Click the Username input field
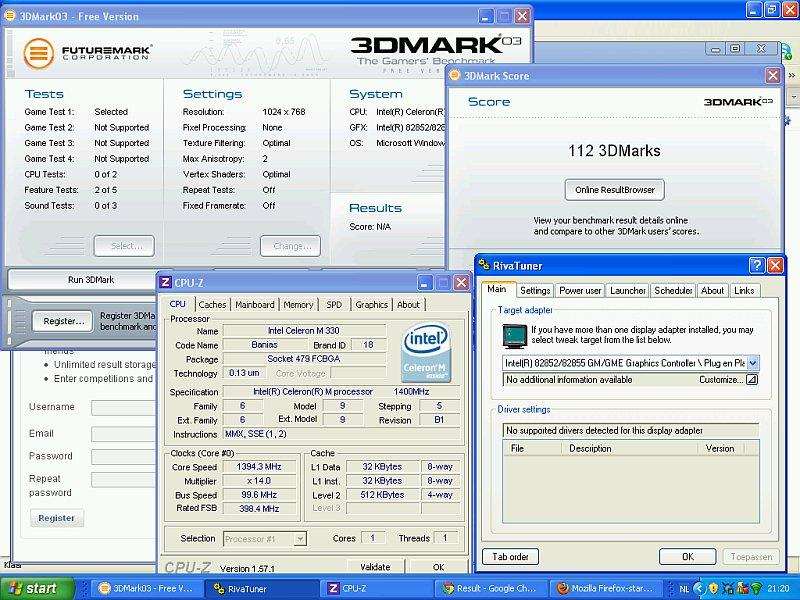Viewport: 800px width, 600px height. point(123,407)
